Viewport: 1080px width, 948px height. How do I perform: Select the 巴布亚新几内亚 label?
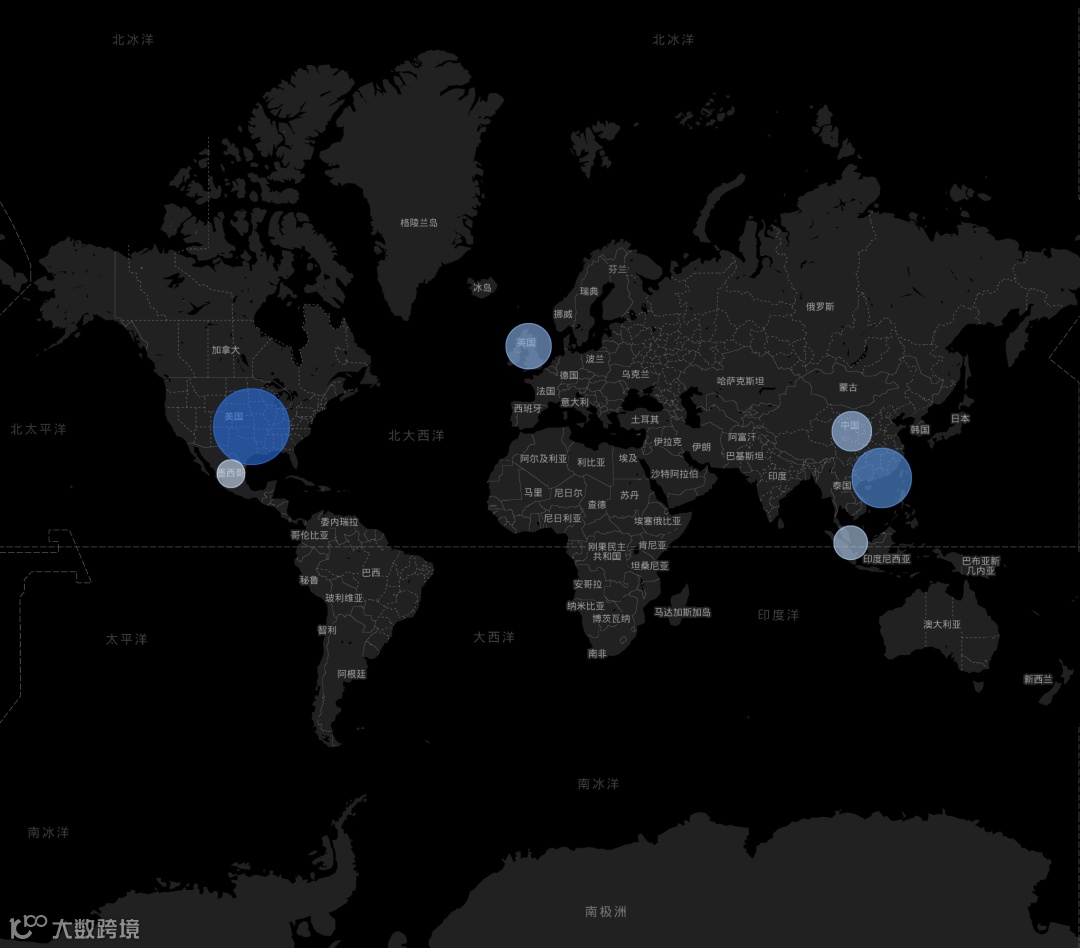(x=981, y=566)
